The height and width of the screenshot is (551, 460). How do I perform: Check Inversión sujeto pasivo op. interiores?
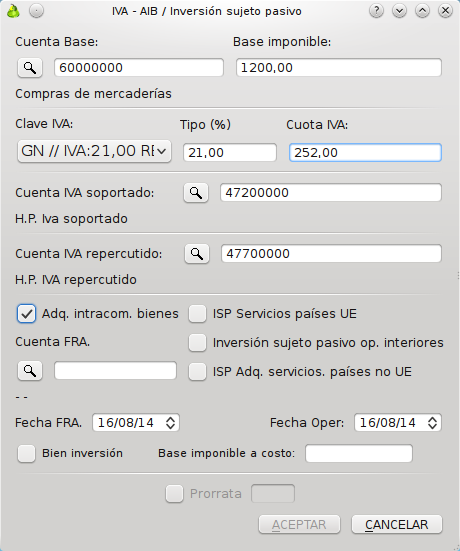click(197, 343)
